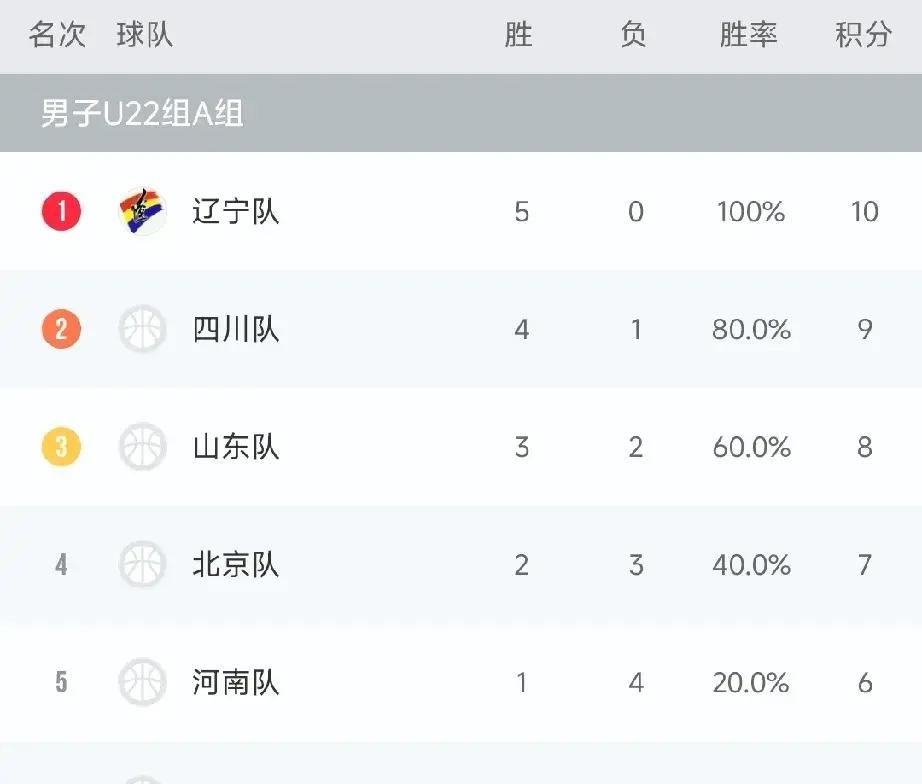
Task: Select the 北京队 team name
Action: [232, 565]
